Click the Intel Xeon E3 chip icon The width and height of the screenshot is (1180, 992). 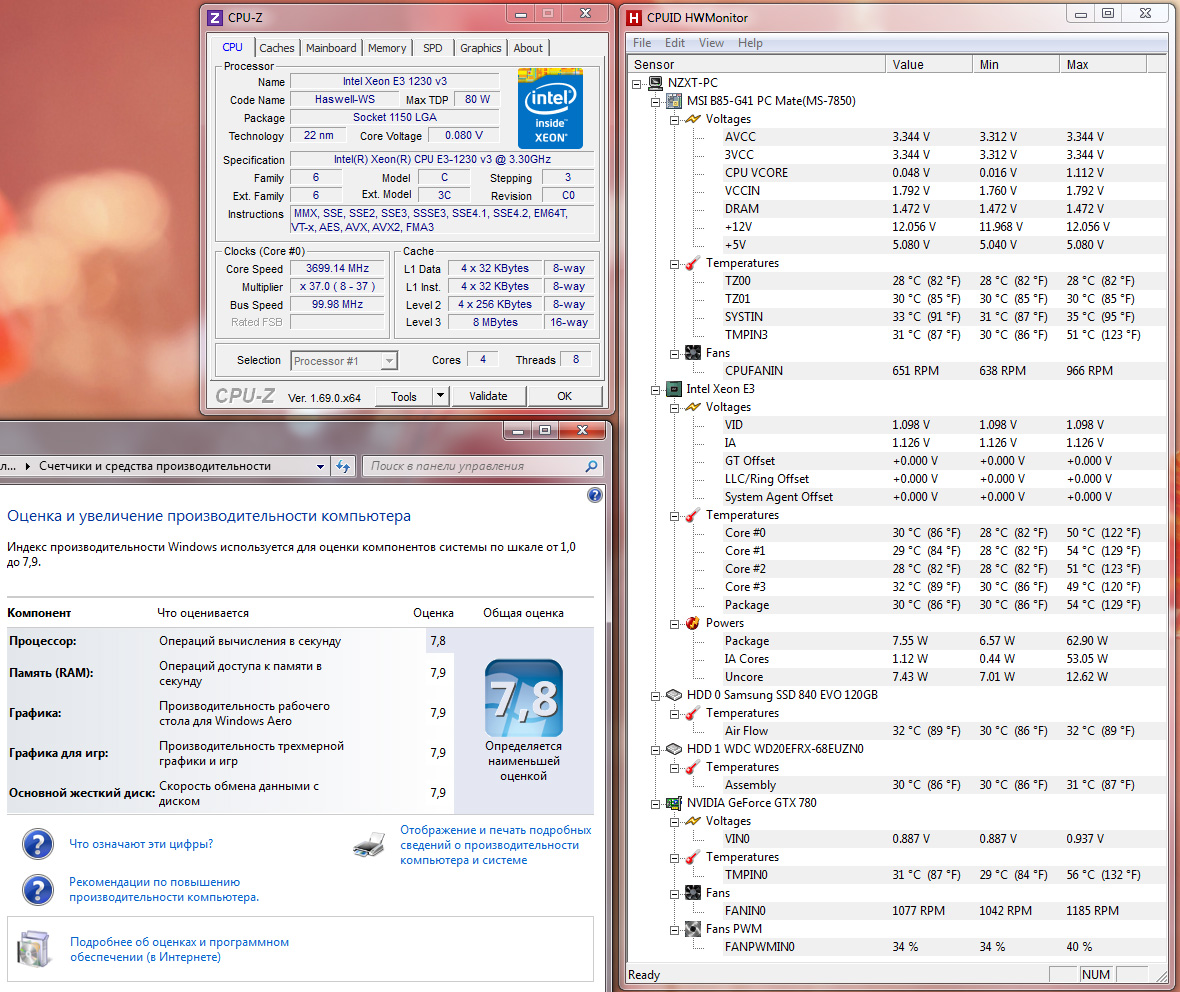point(674,389)
